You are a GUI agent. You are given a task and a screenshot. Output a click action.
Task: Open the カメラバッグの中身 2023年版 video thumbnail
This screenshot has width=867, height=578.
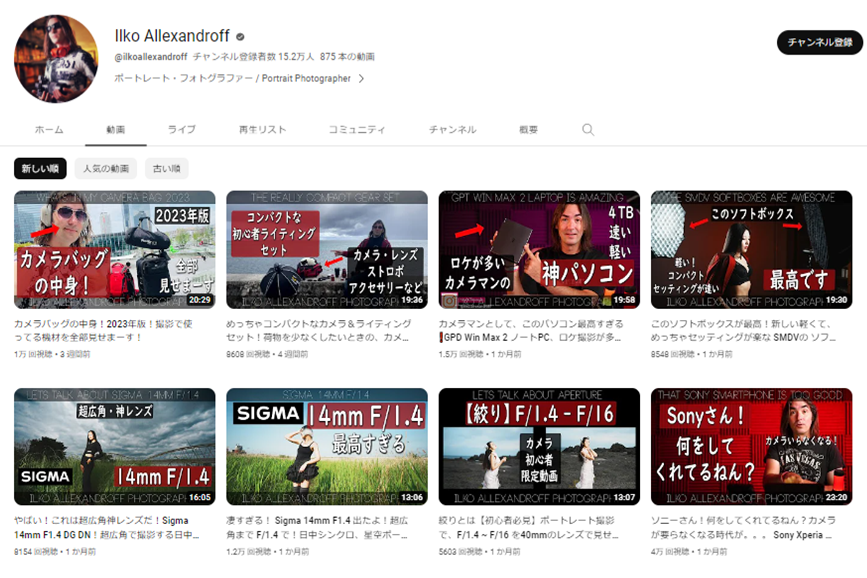[x=114, y=248]
